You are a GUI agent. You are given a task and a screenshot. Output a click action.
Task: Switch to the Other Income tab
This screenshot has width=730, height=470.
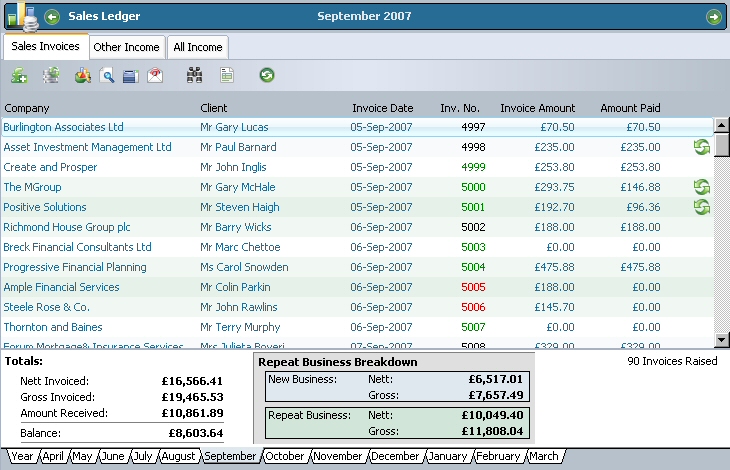(127, 47)
